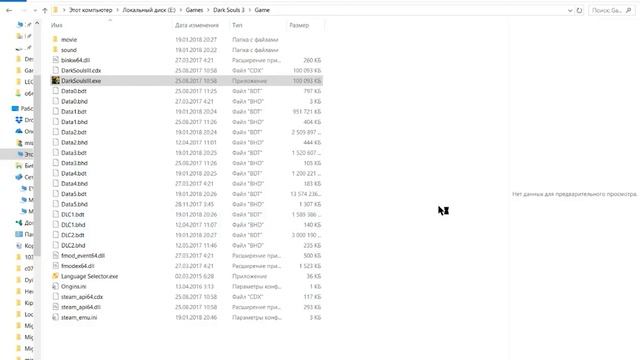Select Data2.bhd file
This screenshot has width=640, height=360.
pyautogui.click(x=74, y=142)
